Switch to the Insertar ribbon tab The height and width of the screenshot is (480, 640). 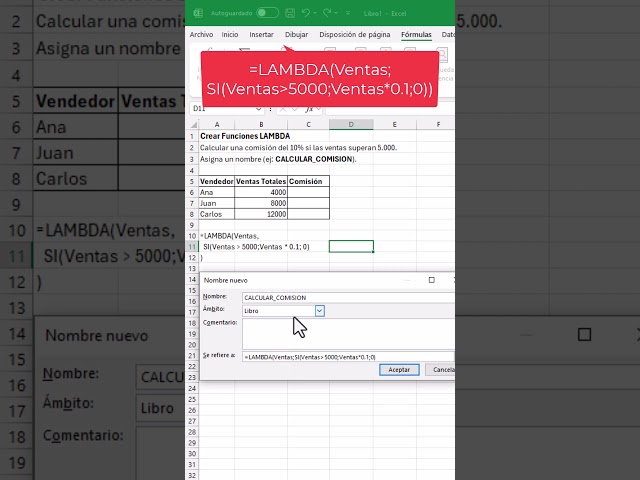(x=261, y=35)
